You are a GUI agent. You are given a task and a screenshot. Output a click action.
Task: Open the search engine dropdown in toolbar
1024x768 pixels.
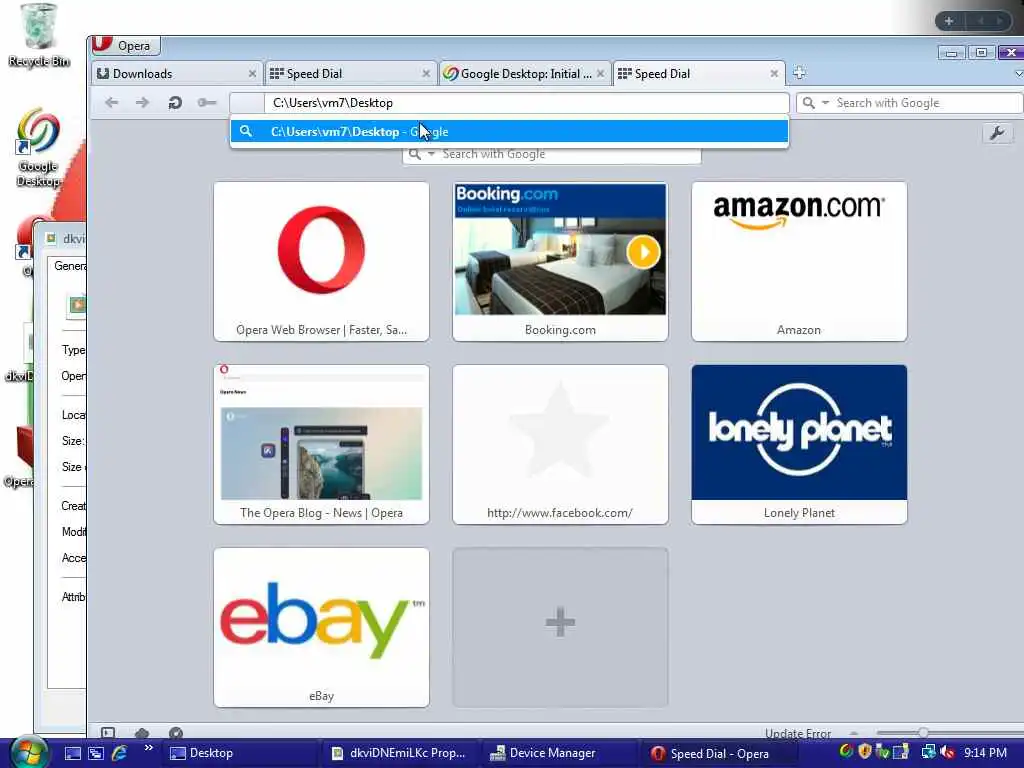click(x=825, y=103)
